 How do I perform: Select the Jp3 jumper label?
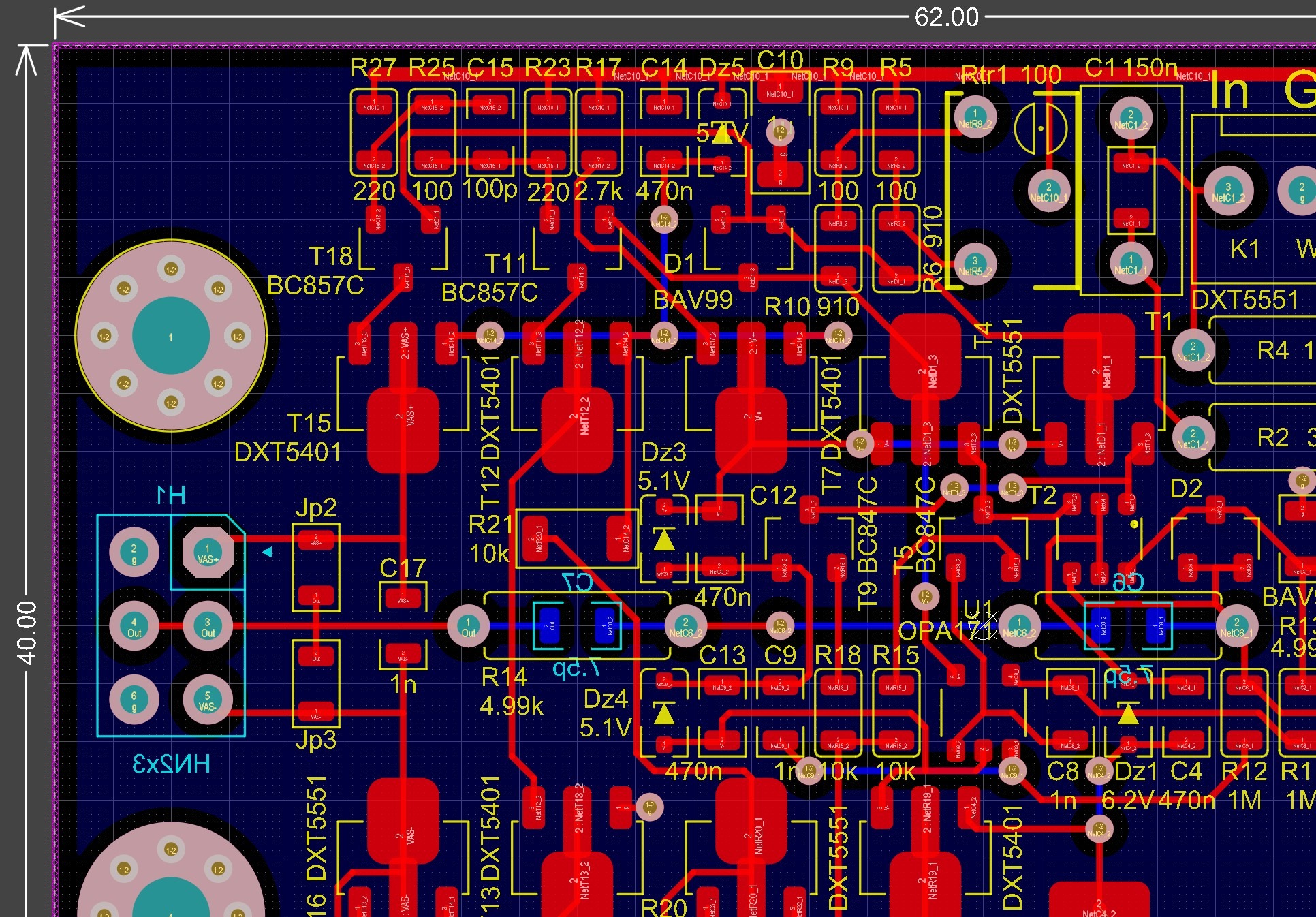316,740
